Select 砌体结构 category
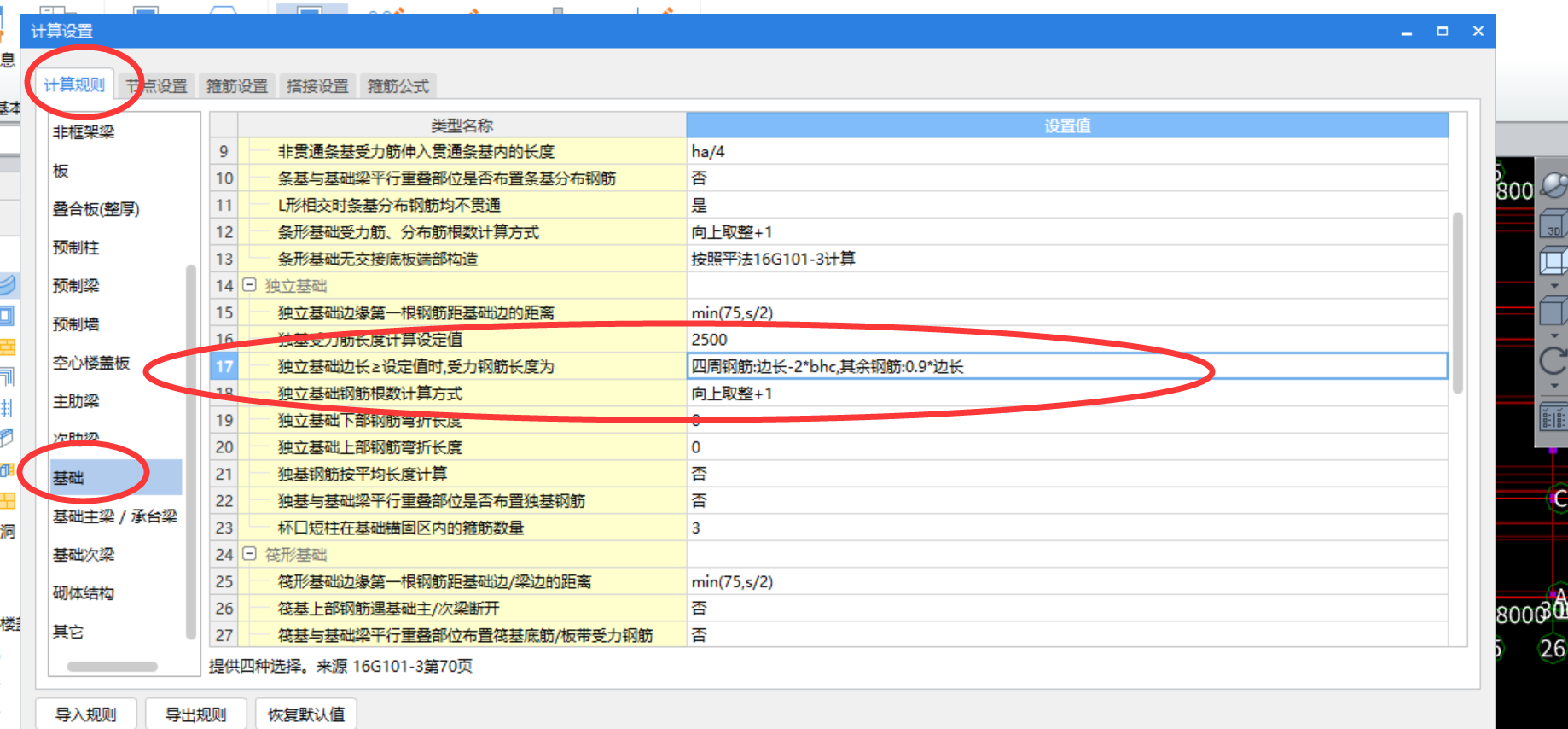This screenshot has height=729, width=1568. [x=84, y=593]
